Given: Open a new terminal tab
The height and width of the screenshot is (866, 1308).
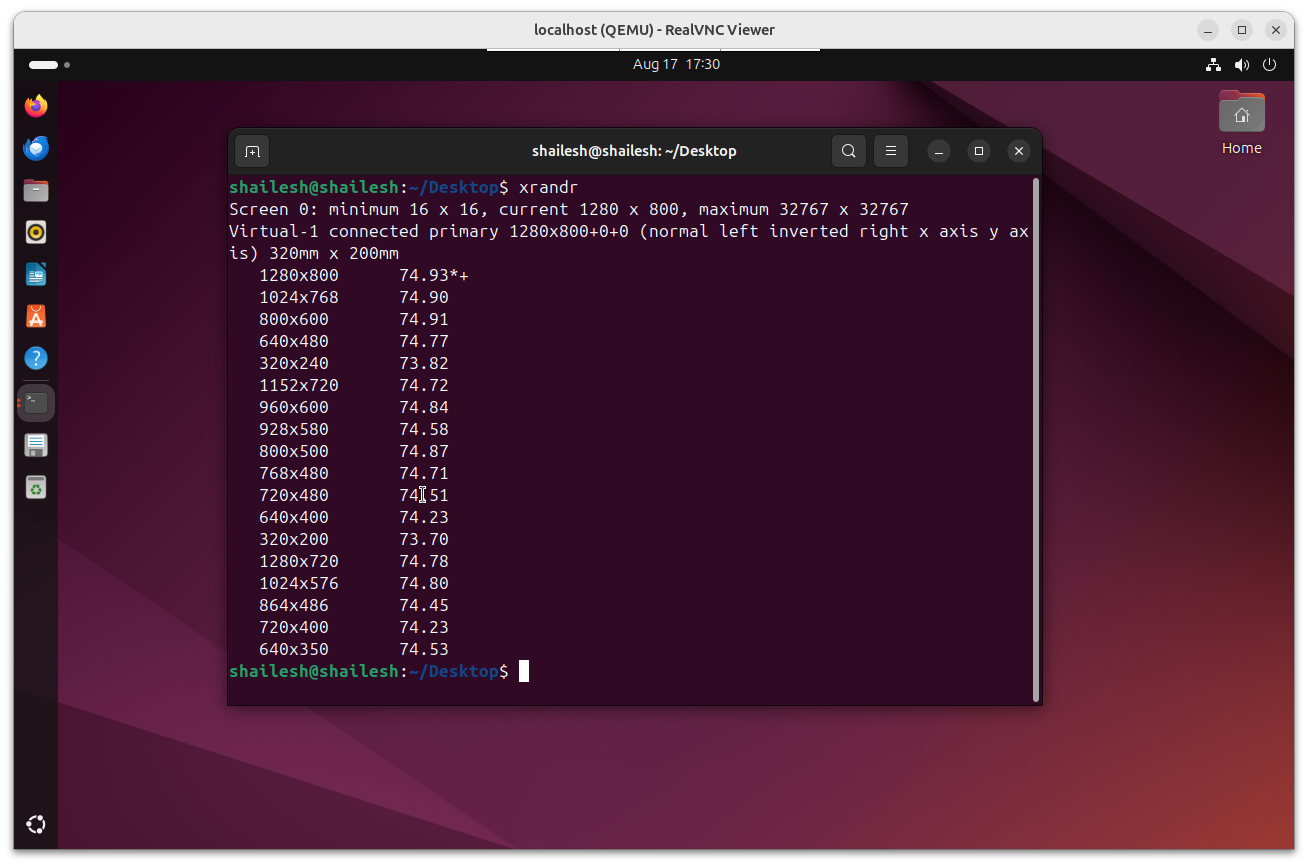Looking at the screenshot, I should tap(252, 151).
